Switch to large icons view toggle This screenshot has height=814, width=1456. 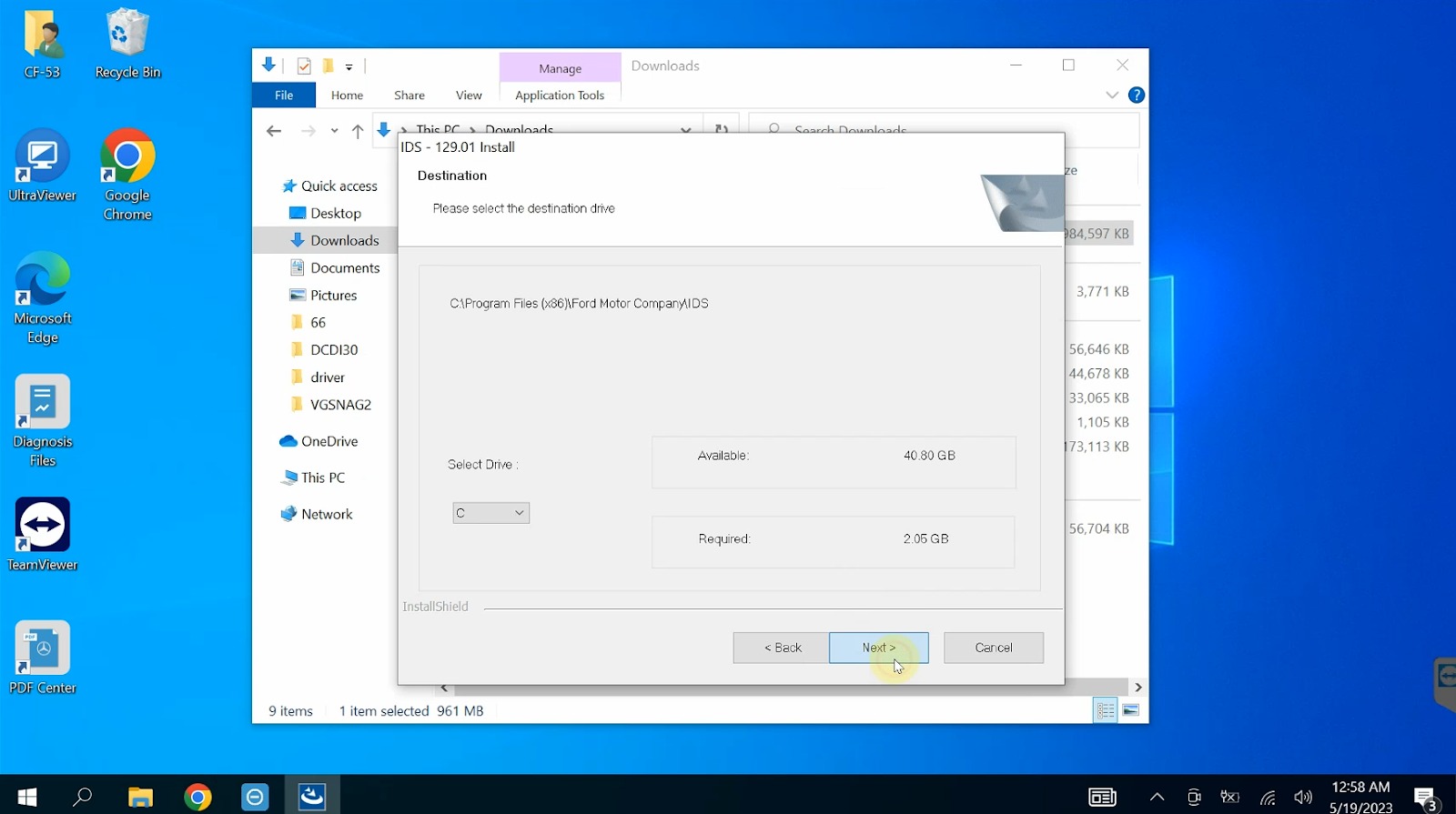[1131, 710]
